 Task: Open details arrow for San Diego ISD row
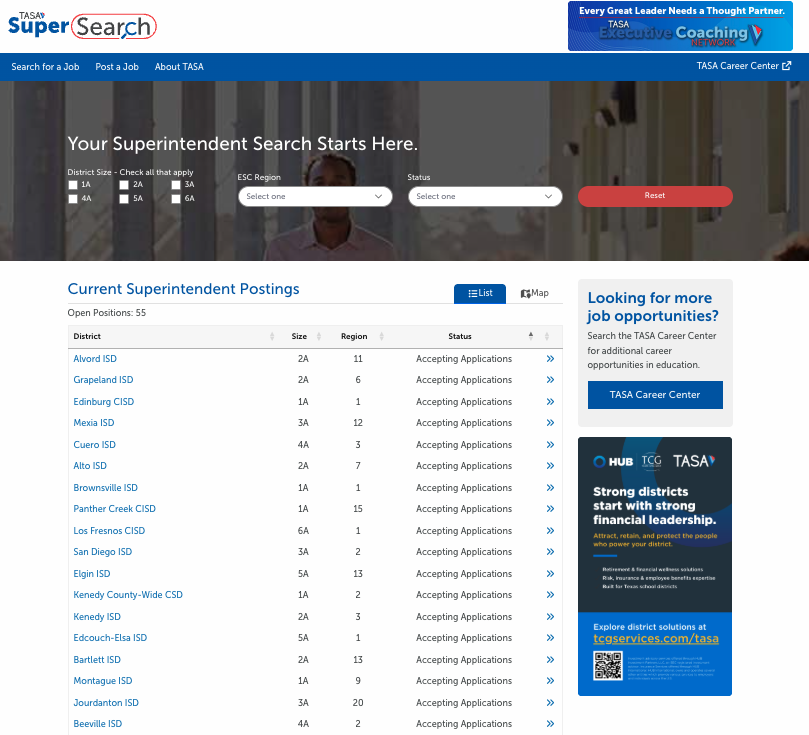[x=550, y=552]
